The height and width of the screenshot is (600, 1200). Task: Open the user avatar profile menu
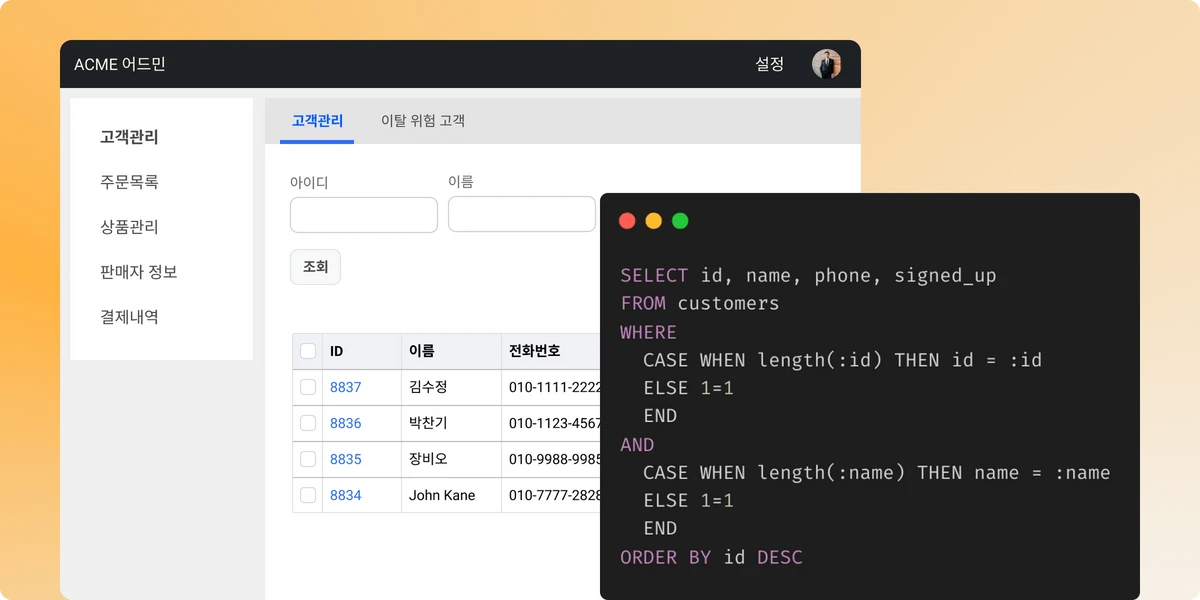point(826,64)
